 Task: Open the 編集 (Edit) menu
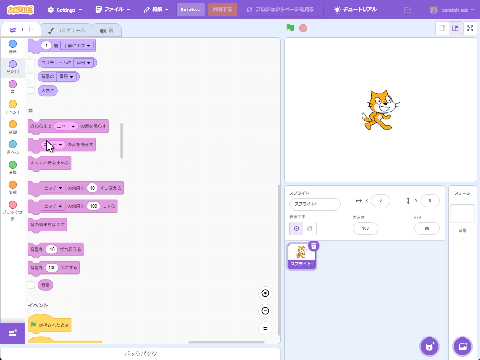click(156, 10)
